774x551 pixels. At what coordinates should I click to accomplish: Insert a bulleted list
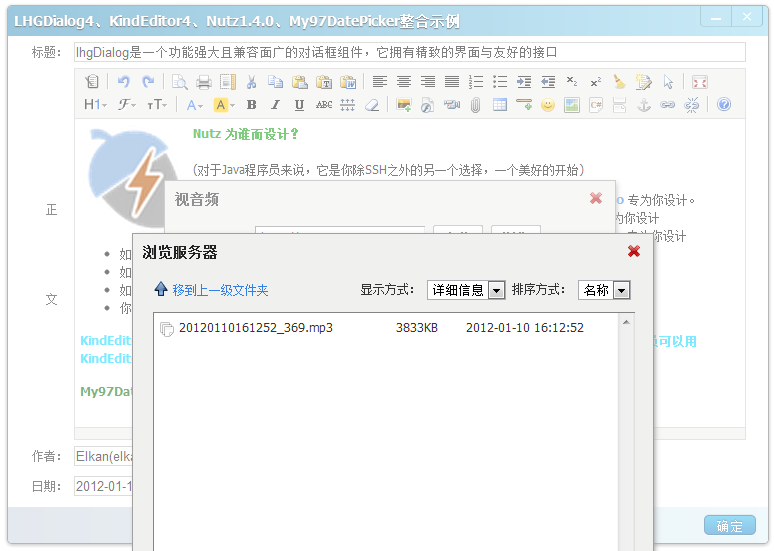click(500, 81)
